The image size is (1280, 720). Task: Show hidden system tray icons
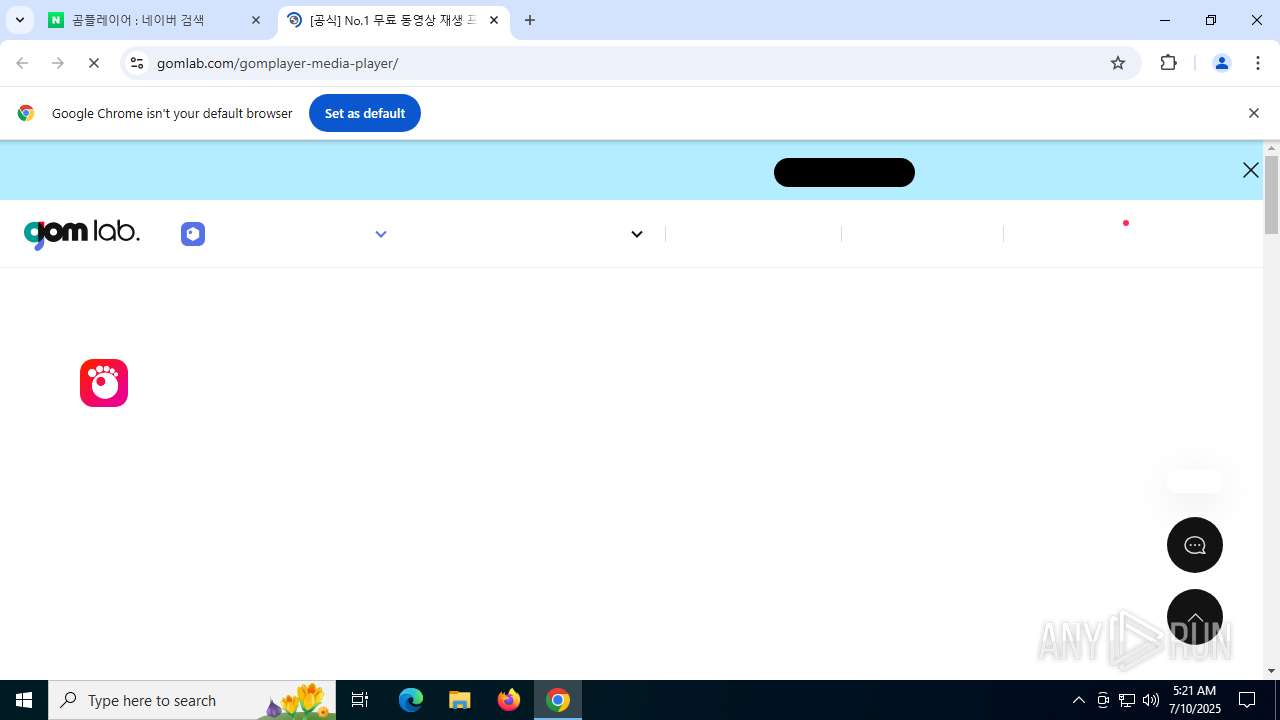[1078, 700]
